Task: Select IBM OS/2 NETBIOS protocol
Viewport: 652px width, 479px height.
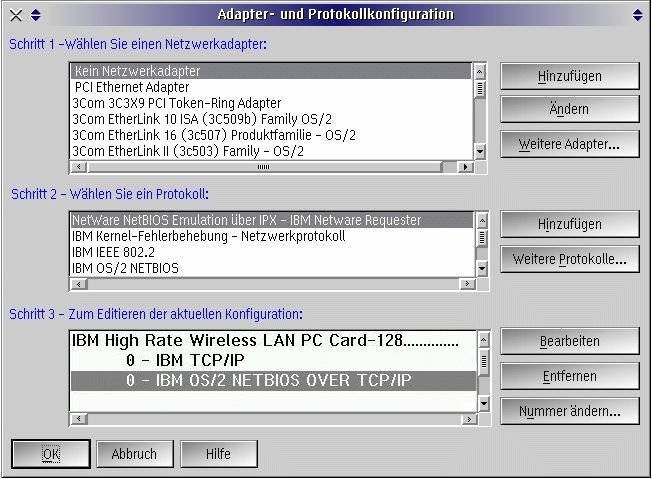Action: pyautogui.click(x=272, y=268)
